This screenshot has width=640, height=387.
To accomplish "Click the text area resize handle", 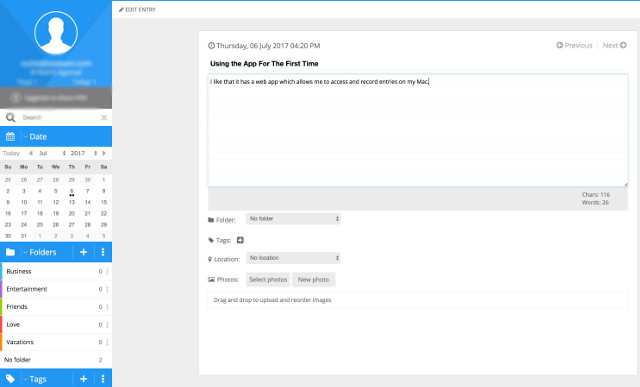I will click(625, 185).
